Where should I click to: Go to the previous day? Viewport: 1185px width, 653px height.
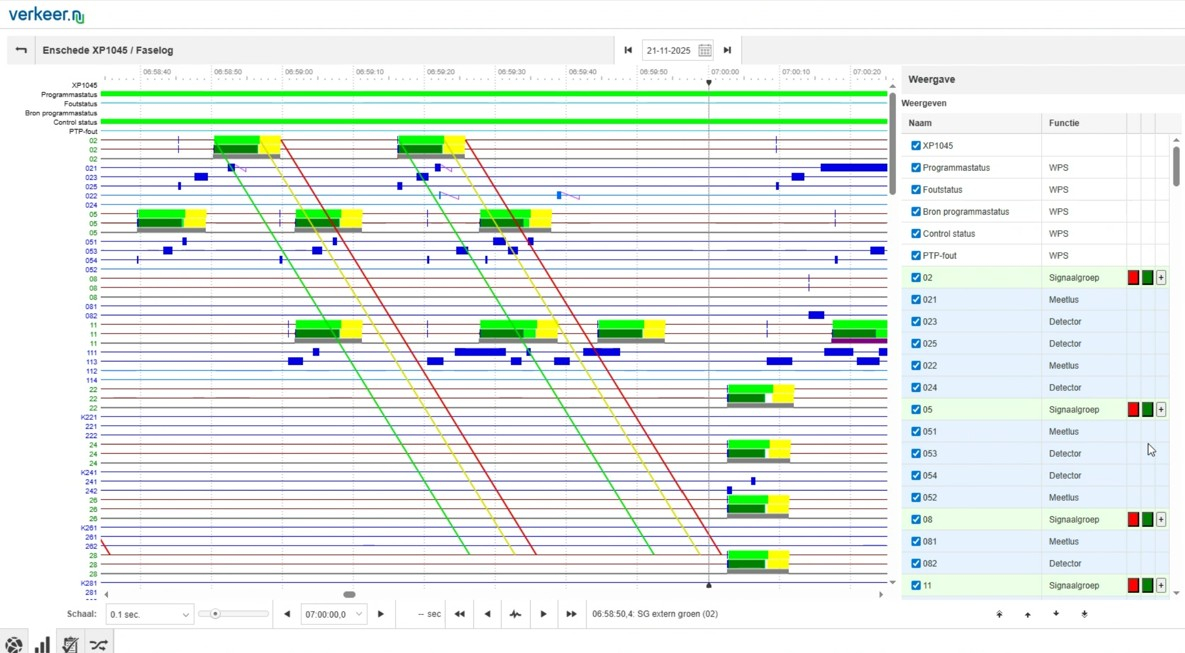628,50
